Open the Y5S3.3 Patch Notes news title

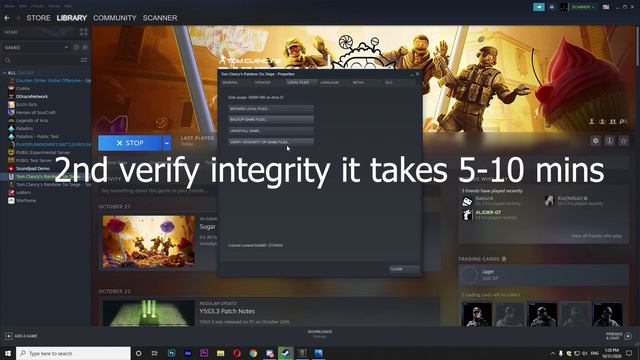(227, 311)
